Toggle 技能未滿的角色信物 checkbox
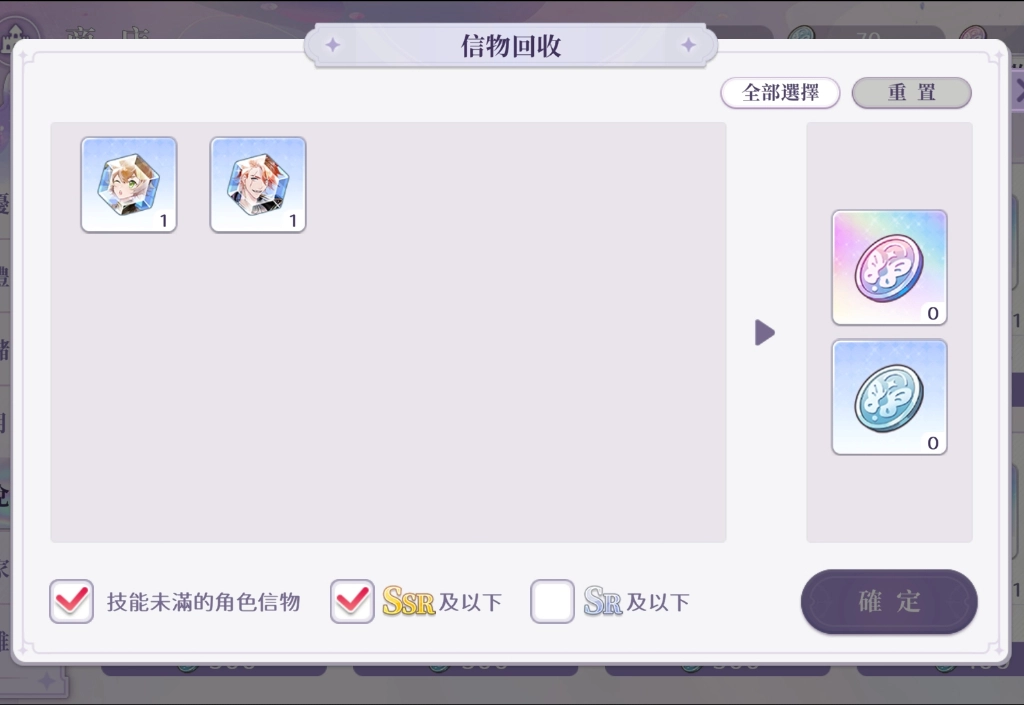 [71, 601]
